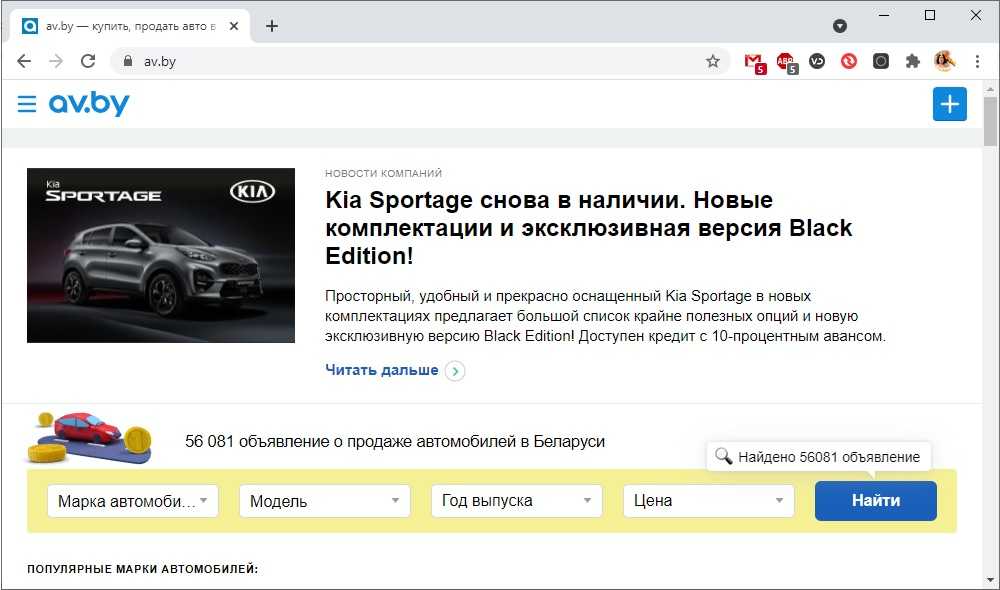Screen dimensions: 1000x590
Task: Open the Chrome extensions puzzle icon
Action: pos(912,61)
